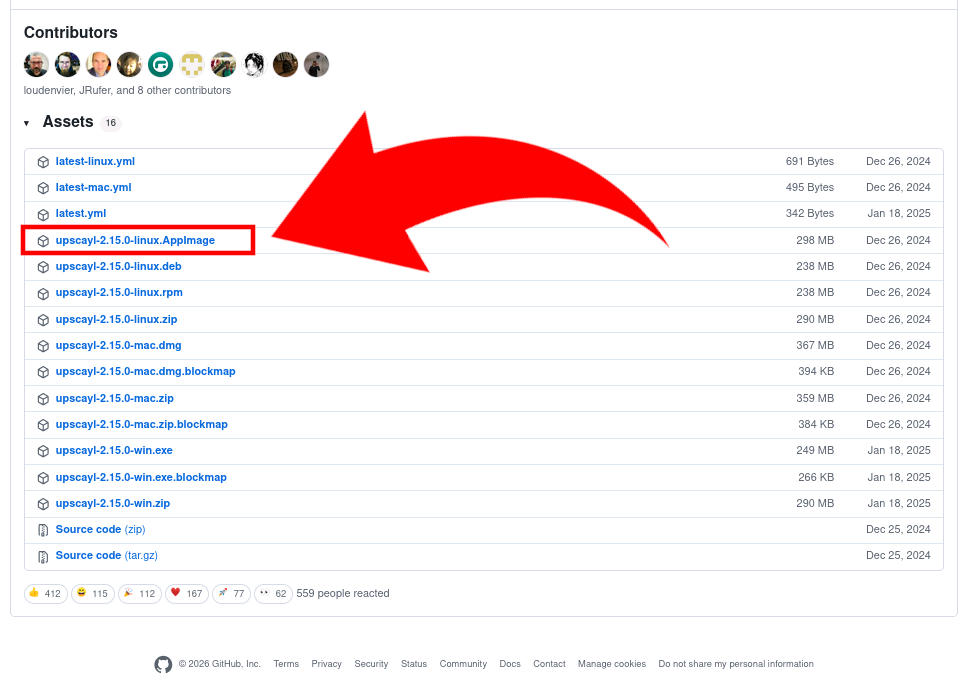Toggle the rocket reaction showing 77
This screenshot has width=964, height=682.
tap(231, 593)
